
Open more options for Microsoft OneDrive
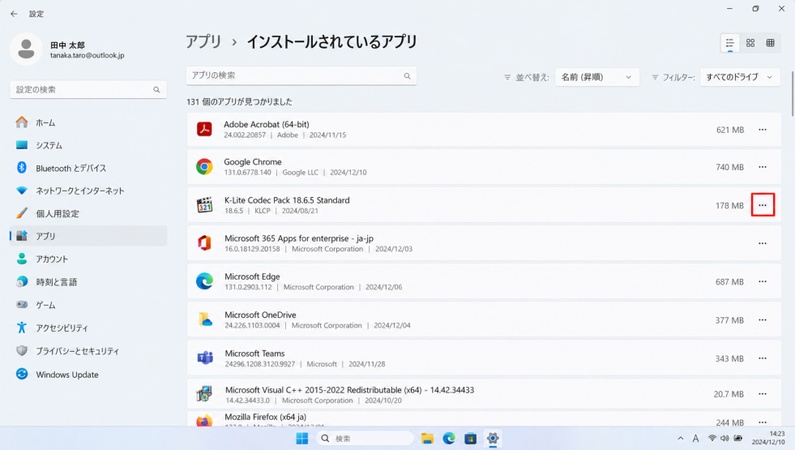point(762,320)
